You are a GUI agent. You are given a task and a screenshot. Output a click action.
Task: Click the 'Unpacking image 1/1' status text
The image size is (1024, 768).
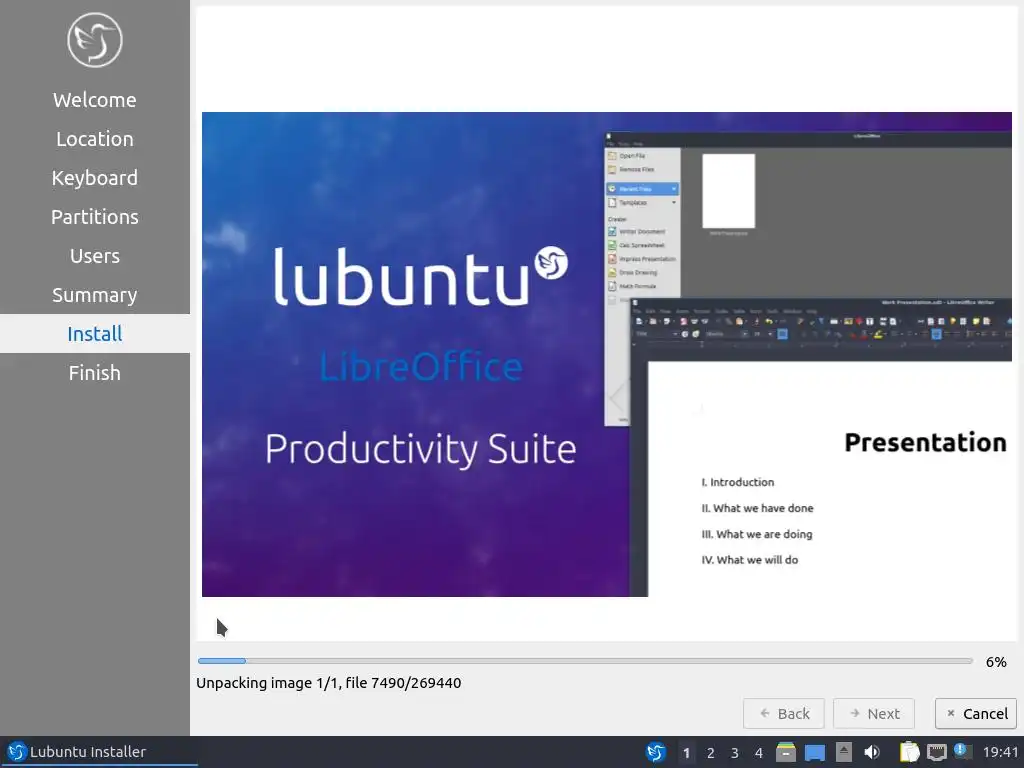point(328,683)
